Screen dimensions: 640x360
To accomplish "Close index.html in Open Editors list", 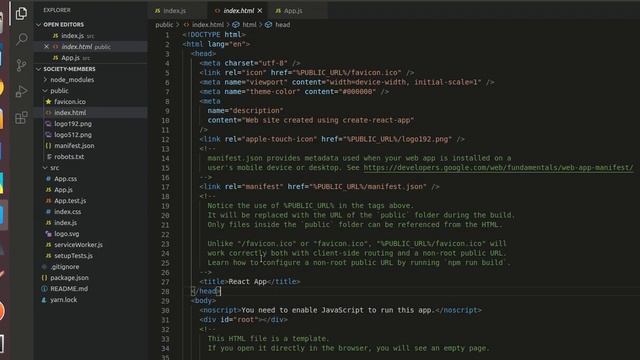I will pos(46,47).
